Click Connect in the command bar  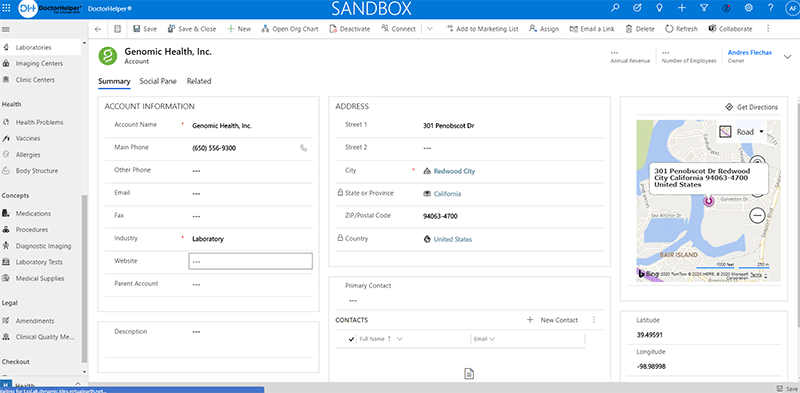398,29
